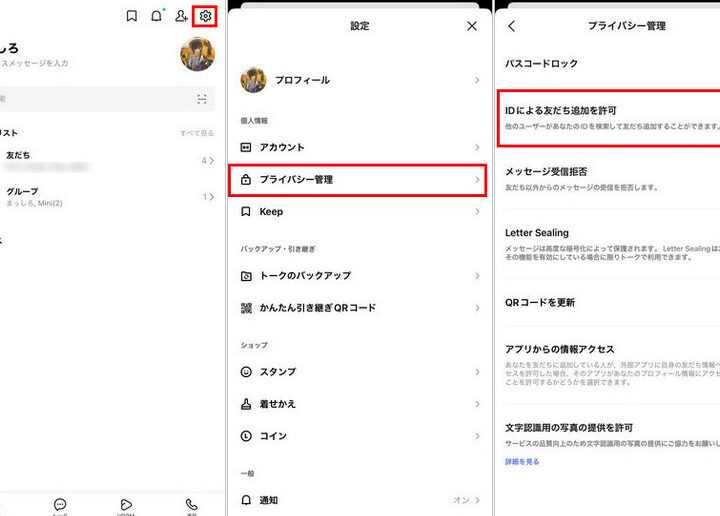Click the 詳細を見る link
The width and height of the screenshot is (720, 516).
521,461
